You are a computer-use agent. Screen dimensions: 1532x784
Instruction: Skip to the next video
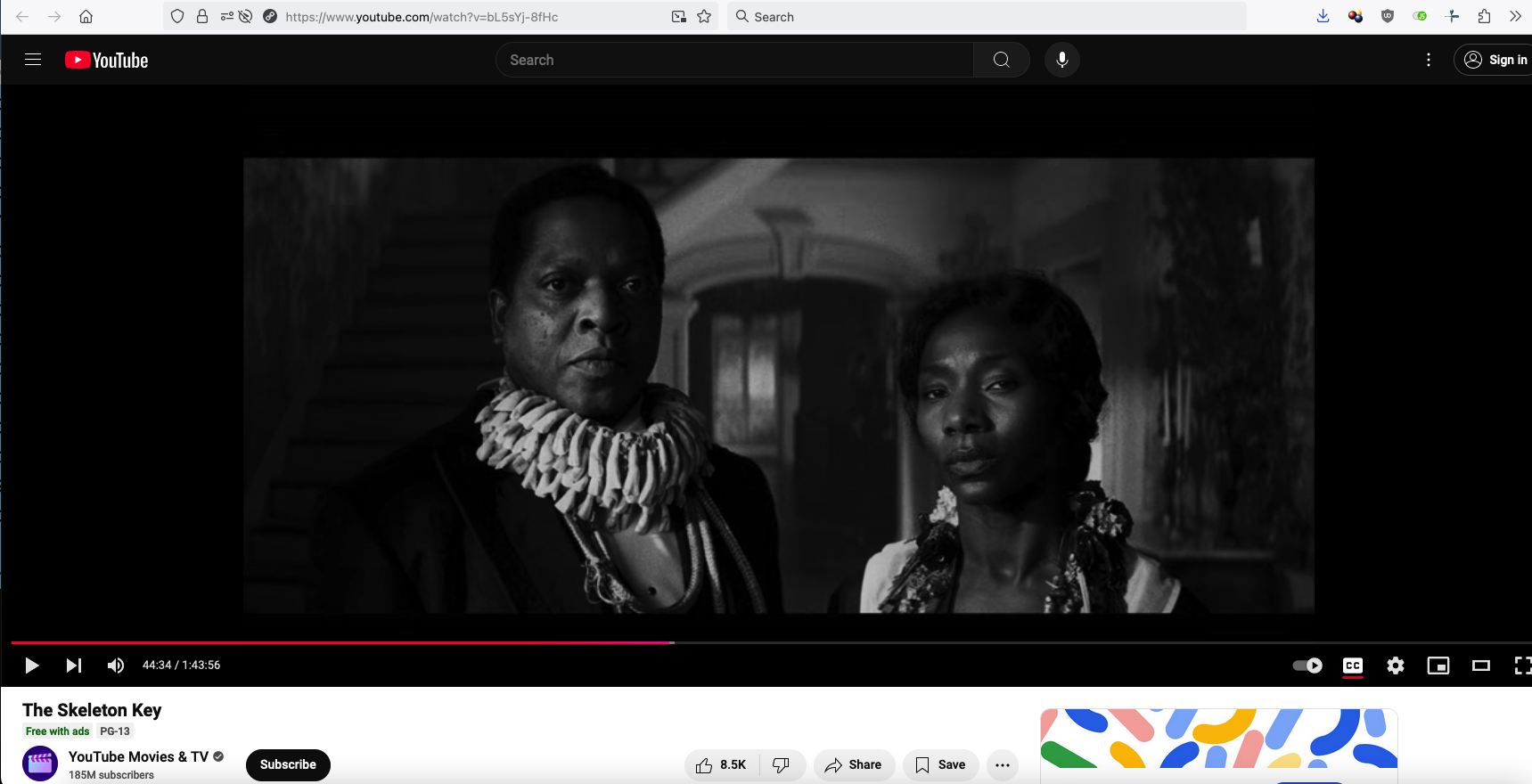(74, 666)
